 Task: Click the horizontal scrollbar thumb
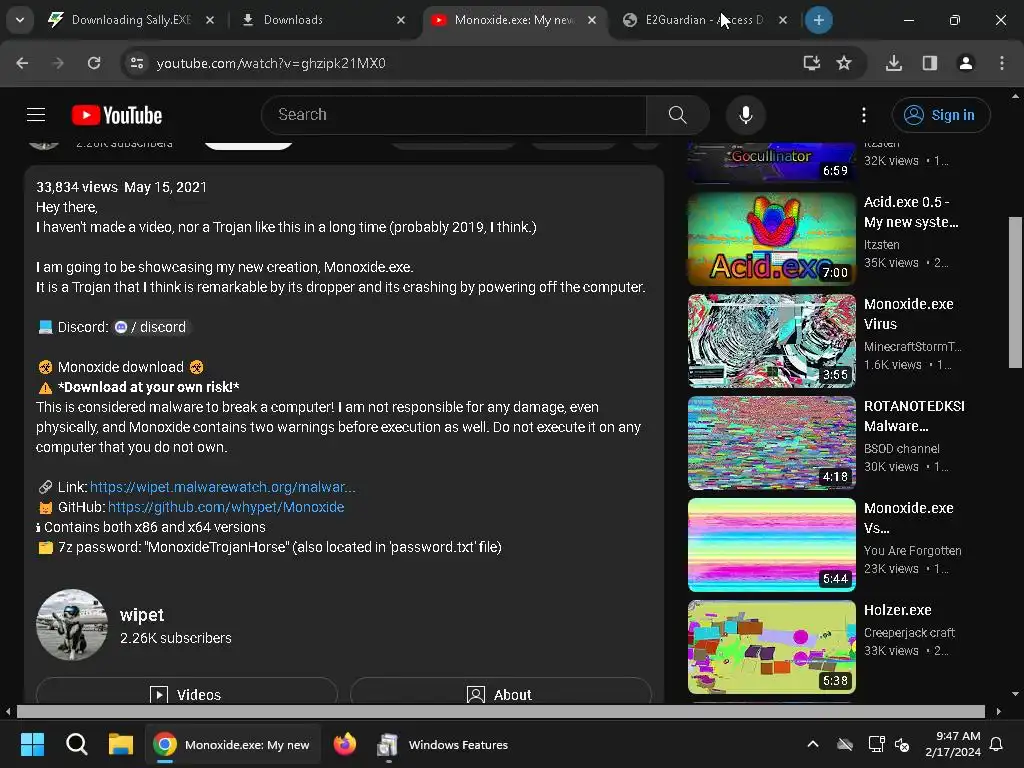500,711
